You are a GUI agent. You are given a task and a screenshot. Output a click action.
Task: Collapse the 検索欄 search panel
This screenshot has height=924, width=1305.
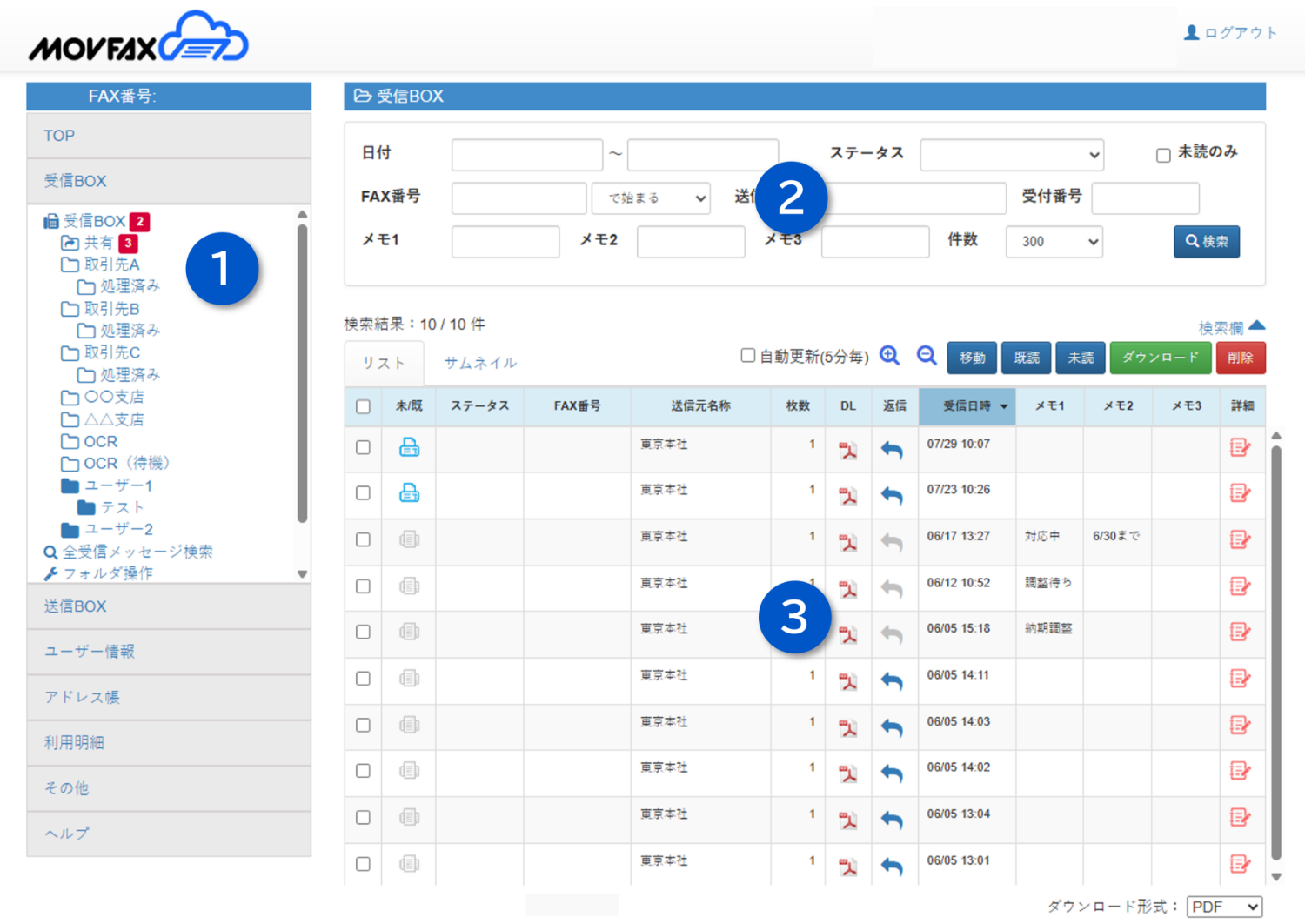1231,327
